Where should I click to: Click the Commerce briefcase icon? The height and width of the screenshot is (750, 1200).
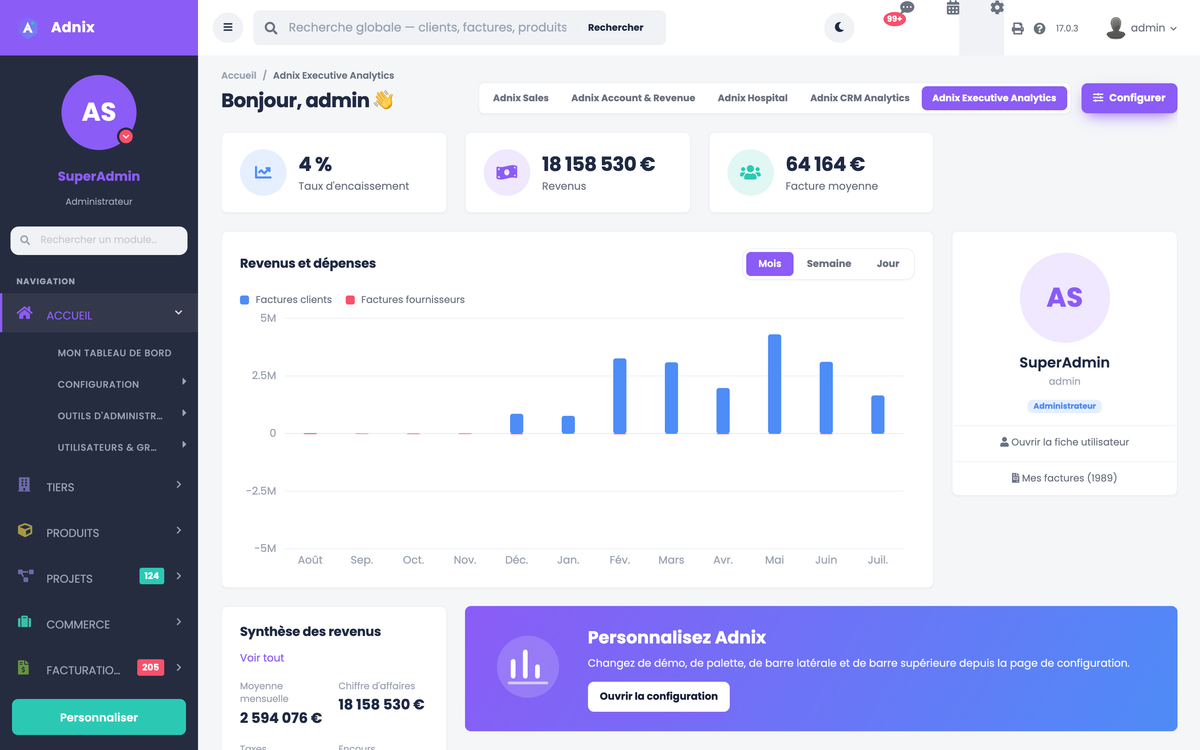point(25,622)
